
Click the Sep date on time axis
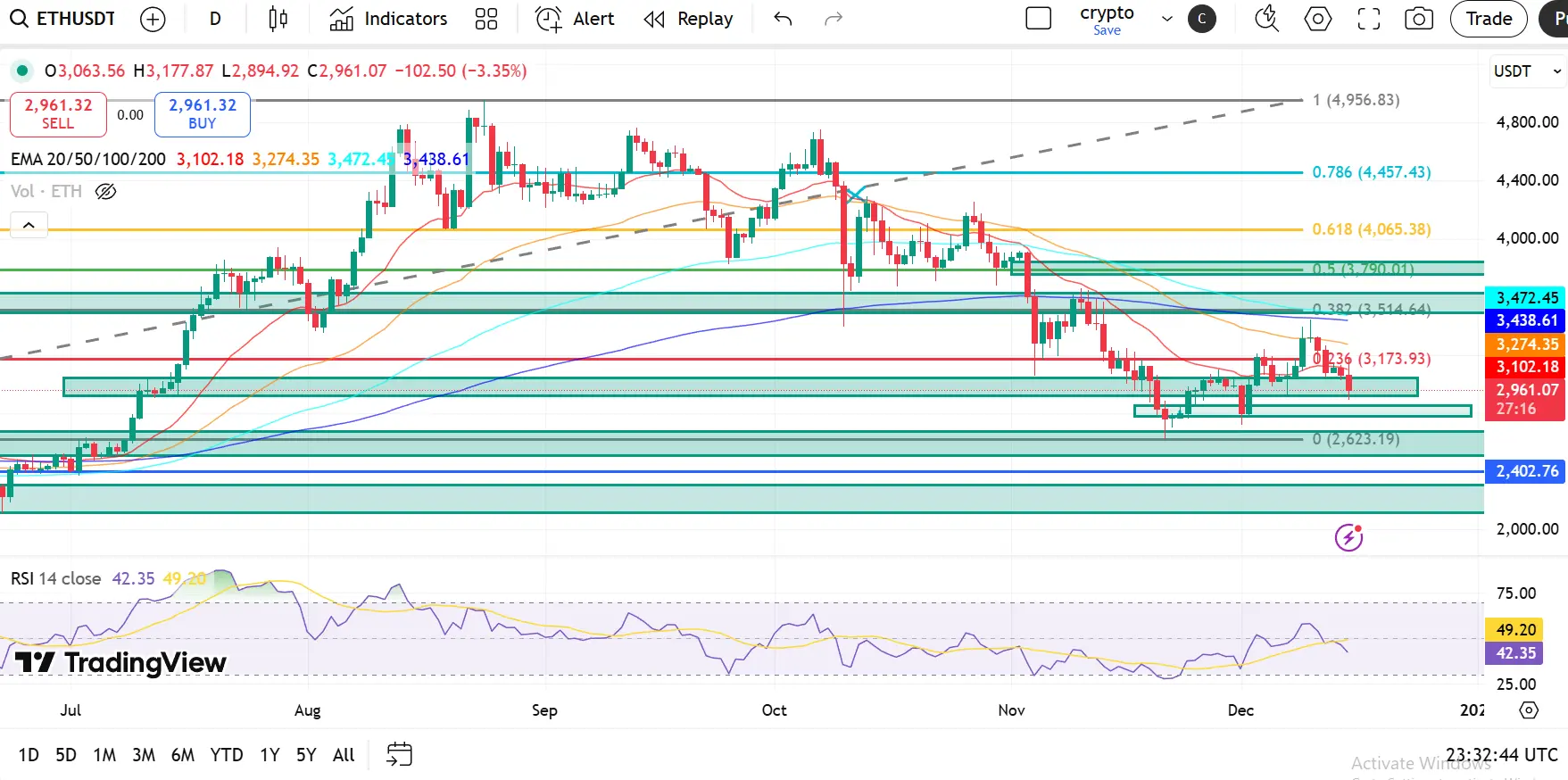click(544, 710)
